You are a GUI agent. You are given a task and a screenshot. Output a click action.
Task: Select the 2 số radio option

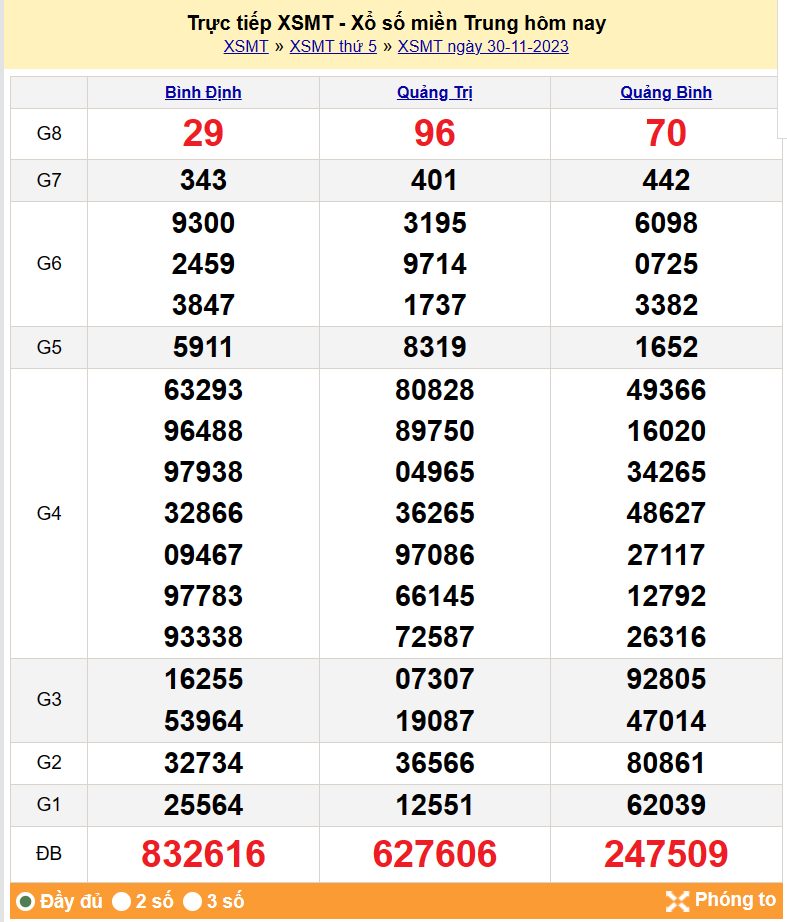(122, 902)
